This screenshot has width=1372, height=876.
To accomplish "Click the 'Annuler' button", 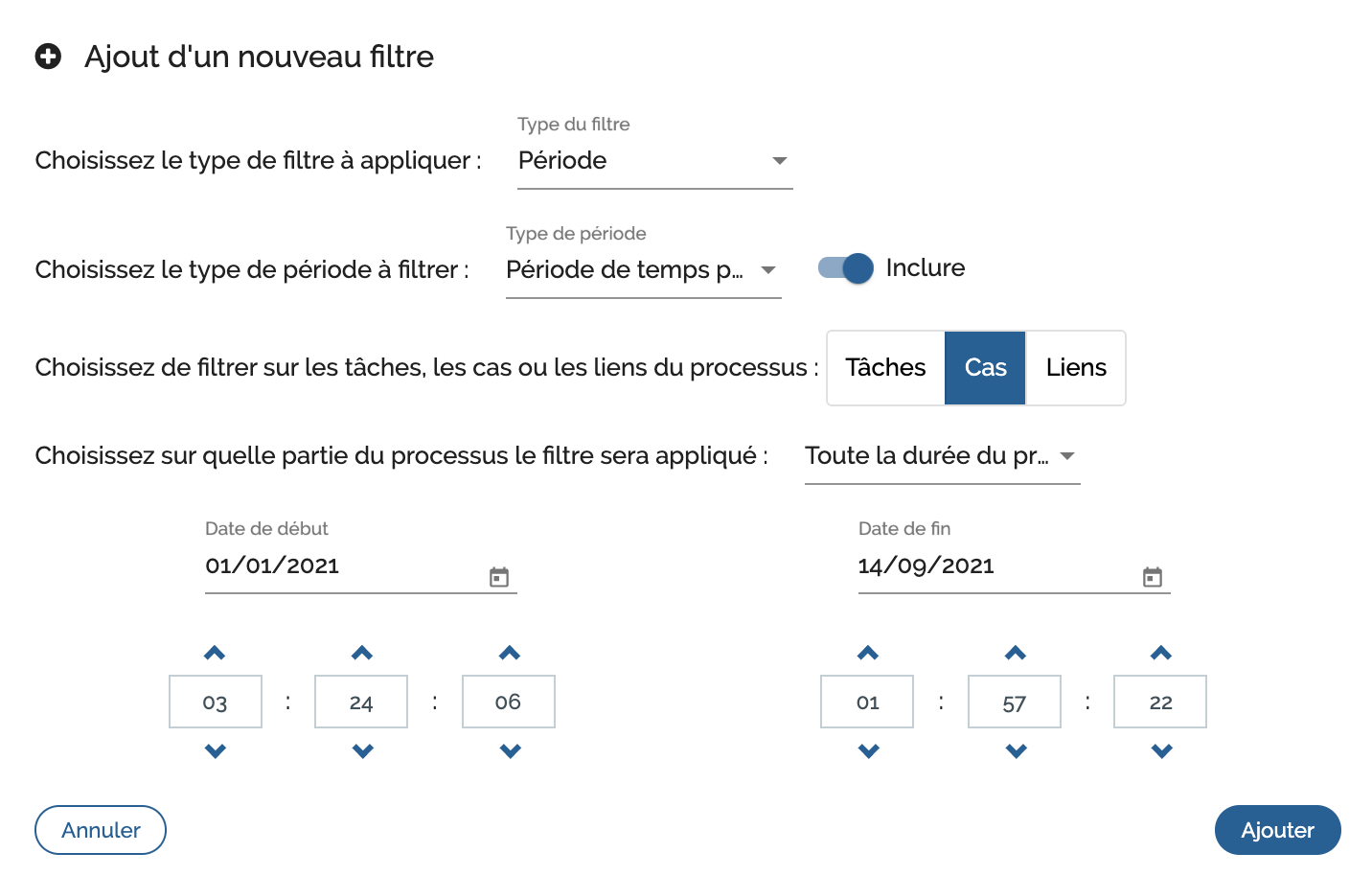I will pos(100,830).
